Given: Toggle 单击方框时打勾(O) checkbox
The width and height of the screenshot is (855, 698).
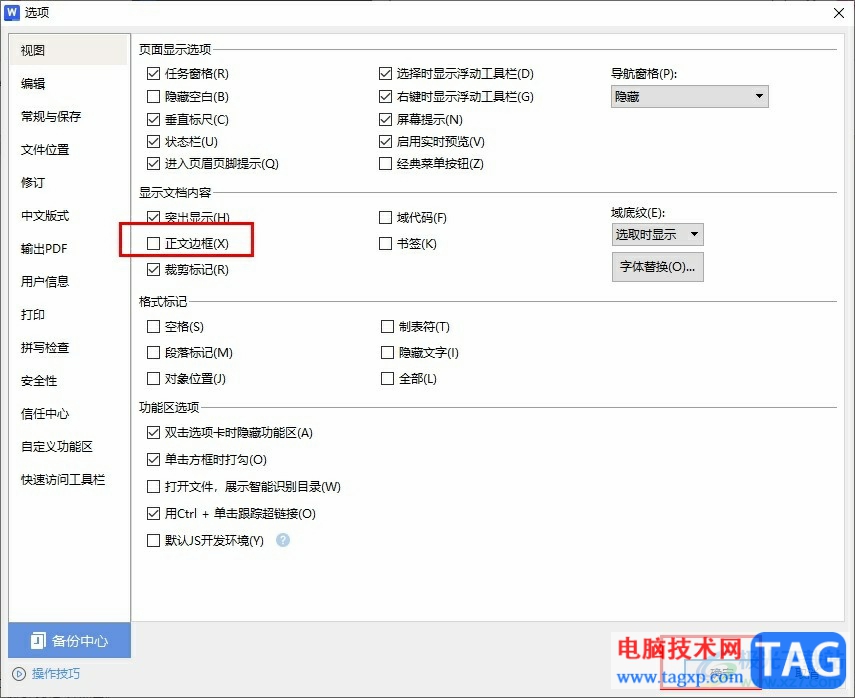Looking at the screenshot, I should (x=153, y=459).
